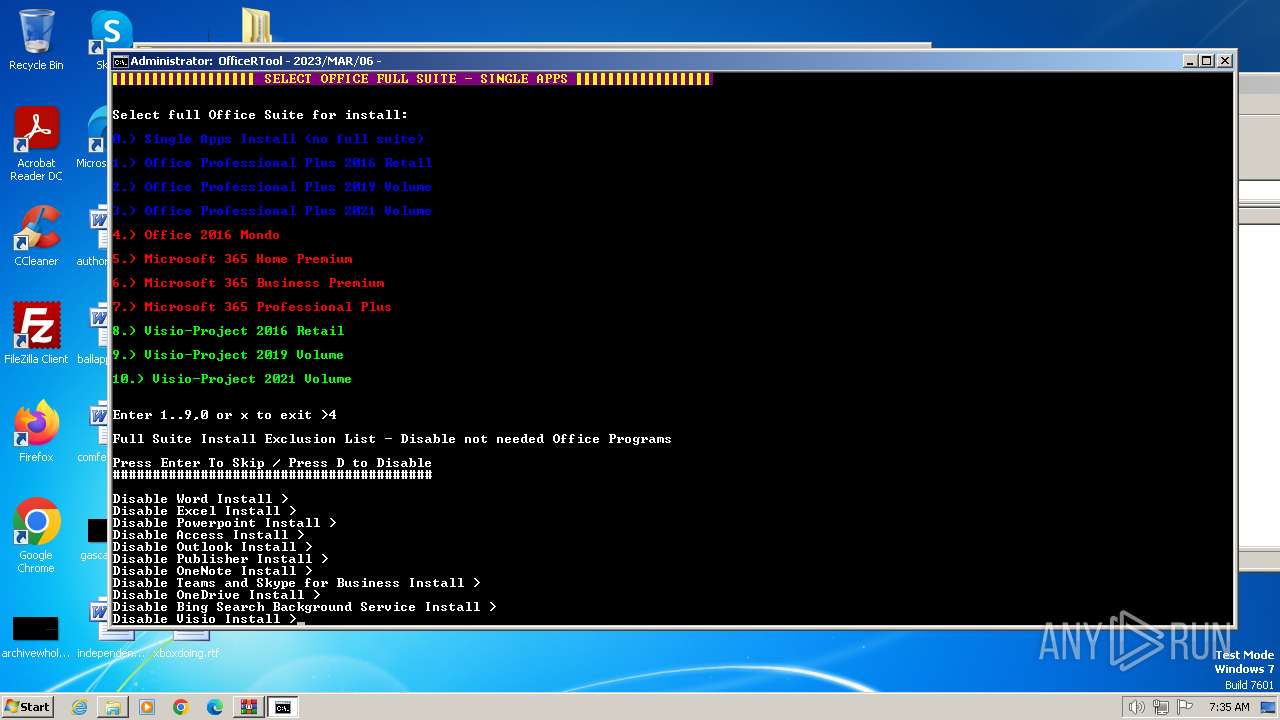Launch Acrobat Reader DC shortcut
1280x720 pixels.
point(36,144)
